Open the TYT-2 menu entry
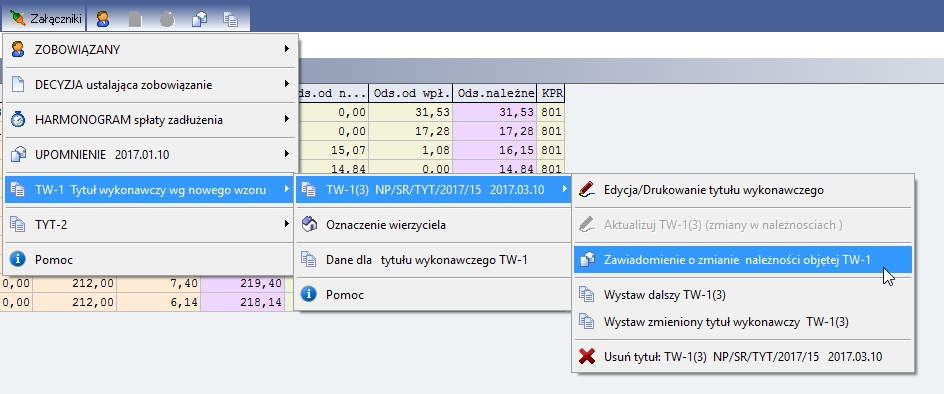This screenshot has height=394, width=944. pyautogui.click(x=151, y=225)
